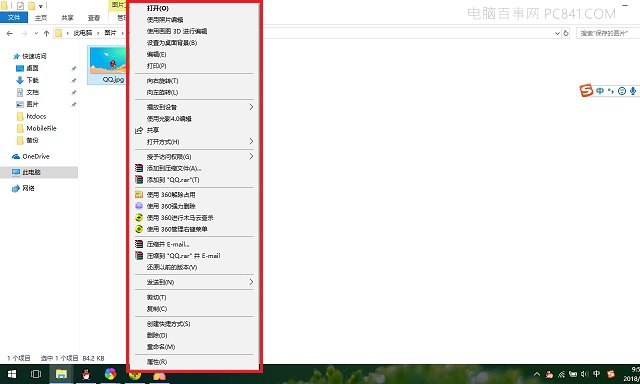Show hidden tray icons chevron
640x384 pixels.
[x=537, y=374]
